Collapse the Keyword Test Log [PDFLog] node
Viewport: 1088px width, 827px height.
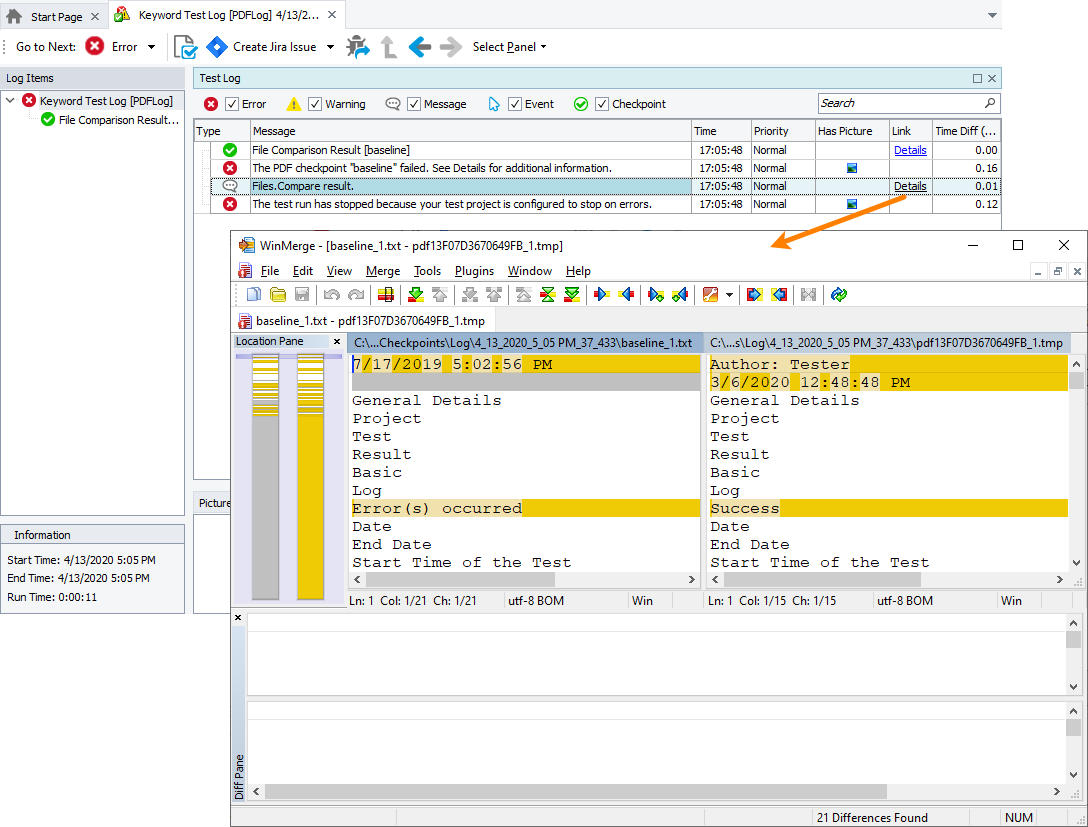[x=10, y=100]
